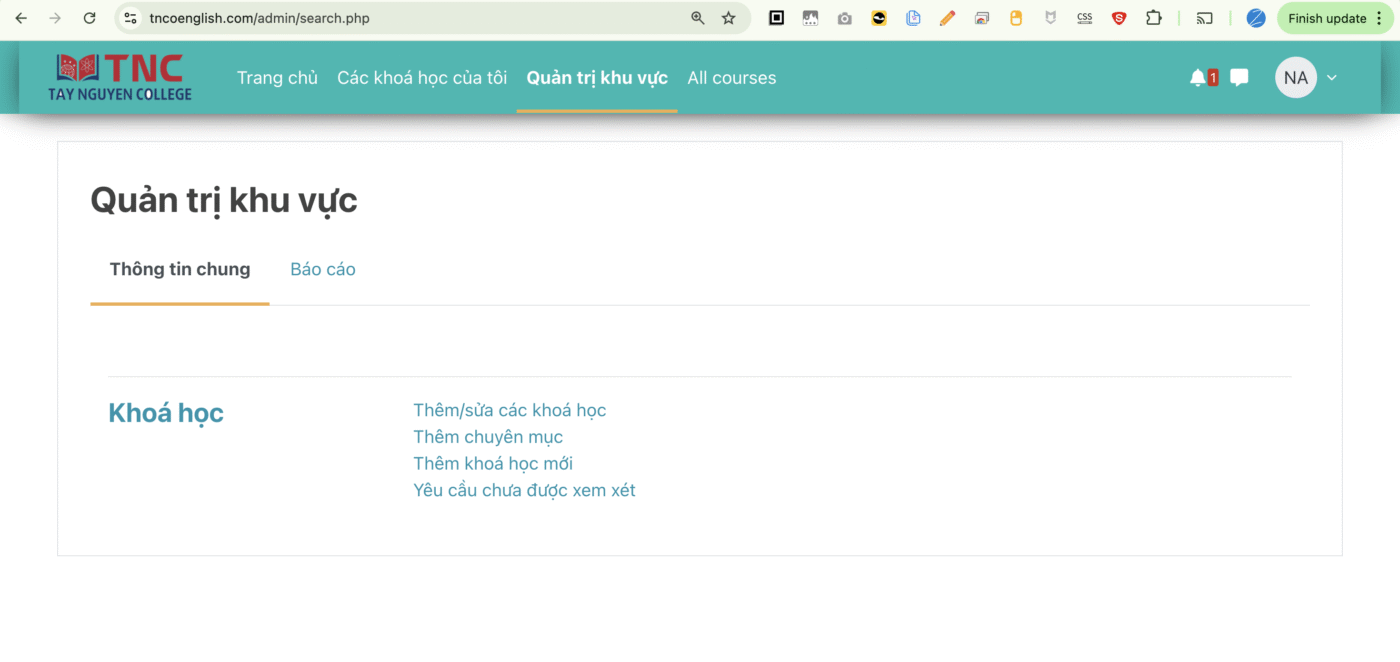The image size is (1400, 662).
Task: Expand the NA user menu chevron
Action: (1331, 78)
